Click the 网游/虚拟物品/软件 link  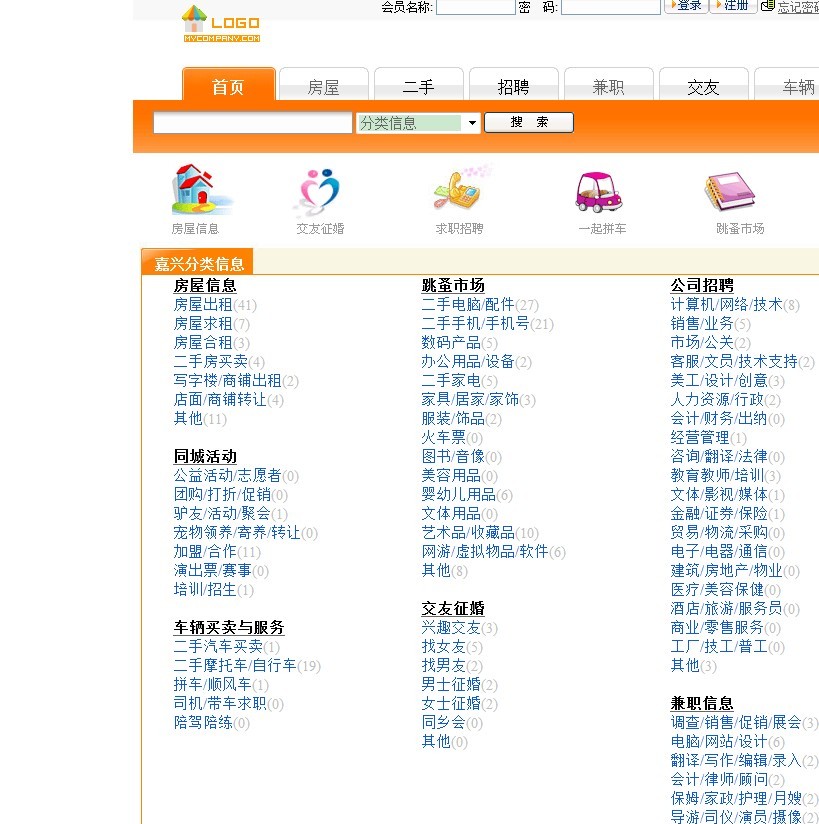[485, 551]
